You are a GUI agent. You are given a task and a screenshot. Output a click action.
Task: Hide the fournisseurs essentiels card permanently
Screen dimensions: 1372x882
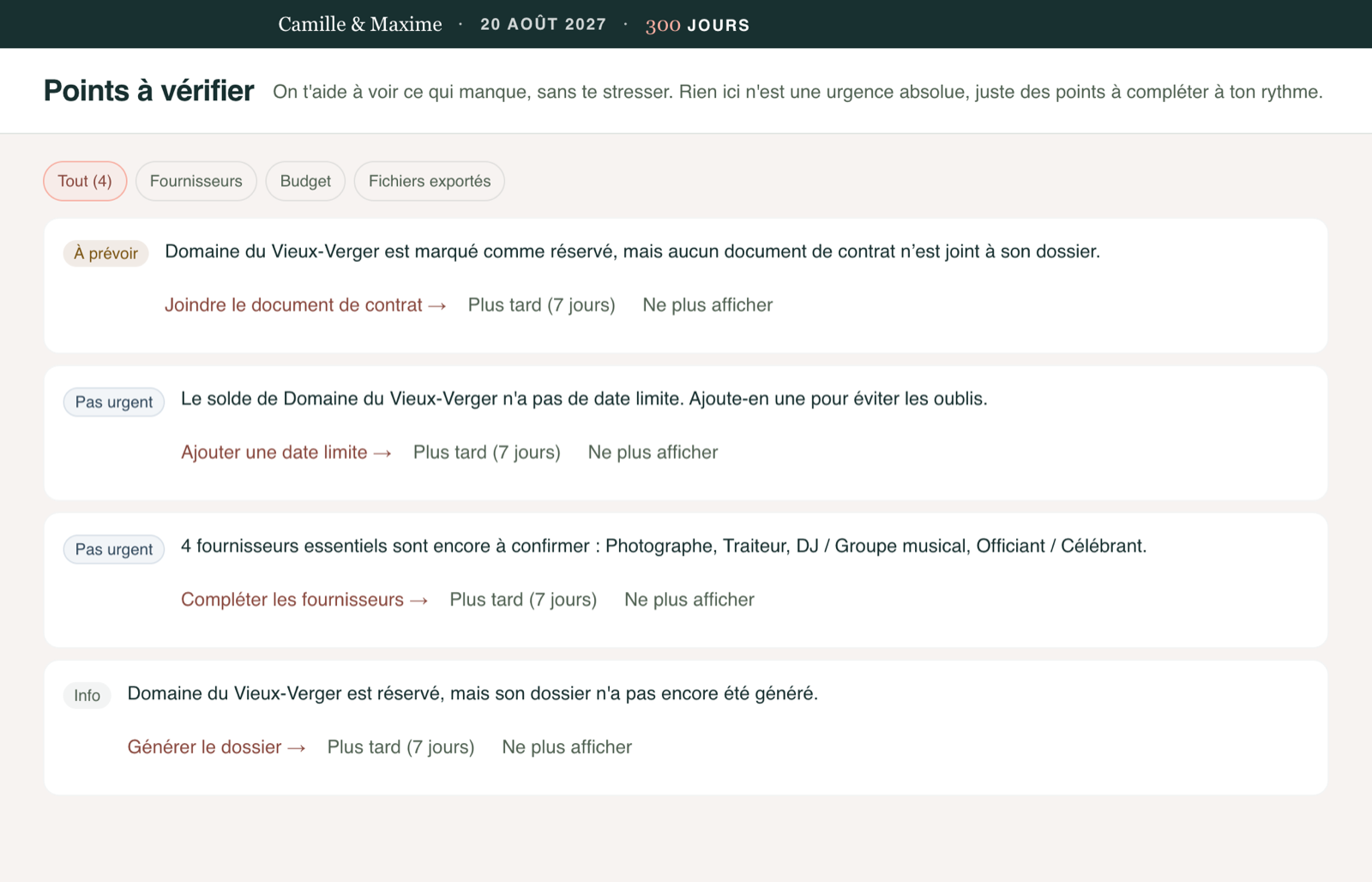[x=689, y=600]
